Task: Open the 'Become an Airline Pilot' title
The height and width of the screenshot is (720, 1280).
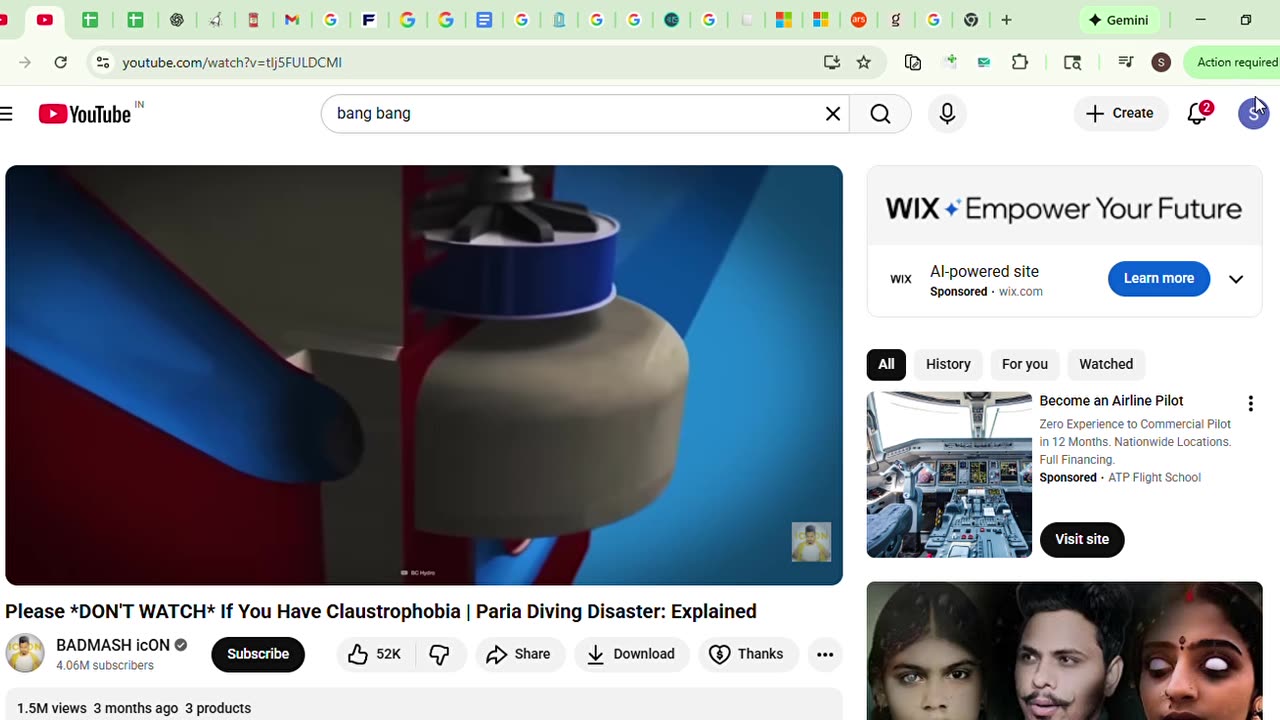Action: pos(1111,401)
